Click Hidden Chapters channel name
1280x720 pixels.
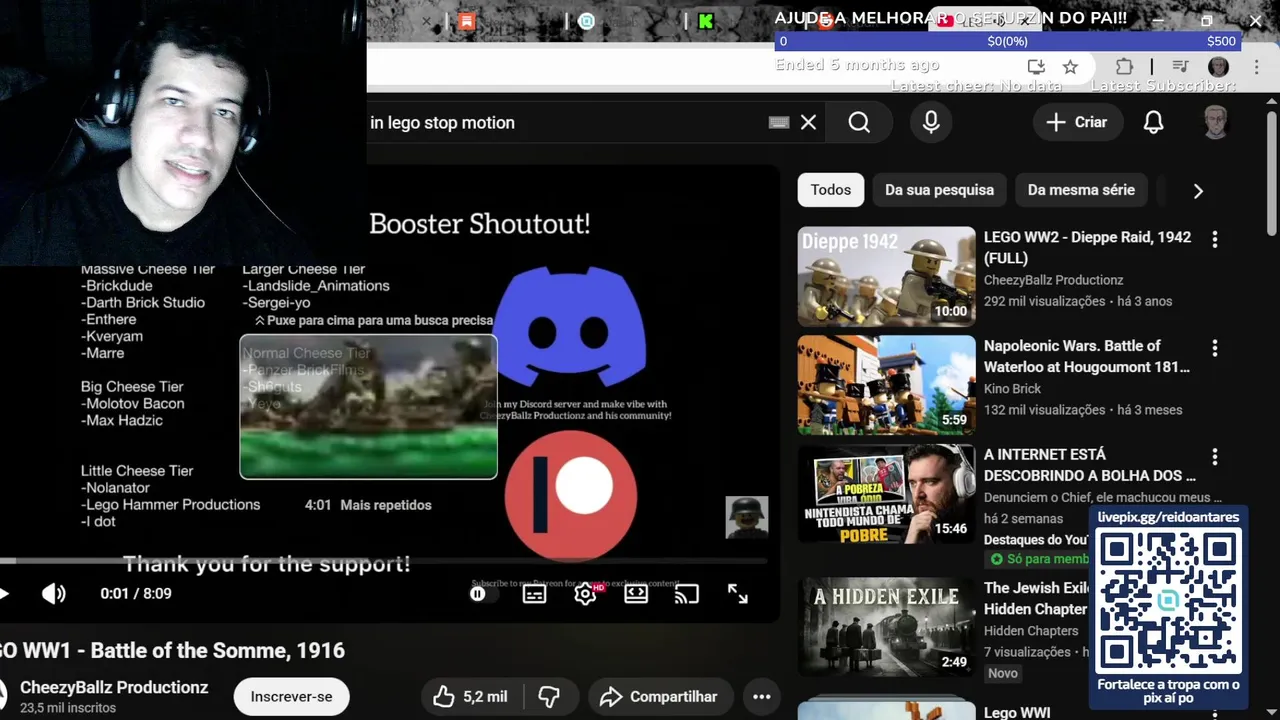tap(1031, 631)
